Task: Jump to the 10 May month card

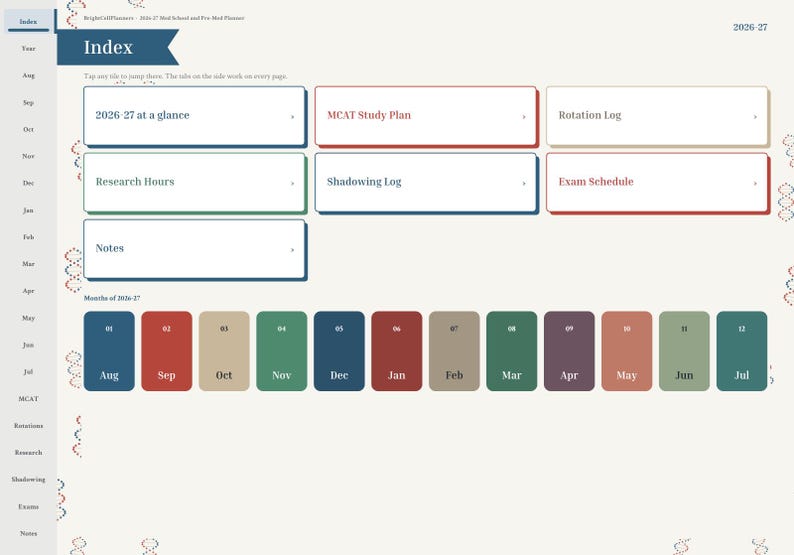Action: coord(627,351)
